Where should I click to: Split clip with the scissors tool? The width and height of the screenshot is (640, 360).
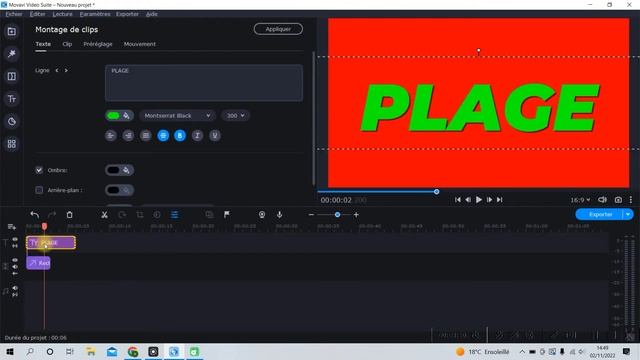click(104, 215)
